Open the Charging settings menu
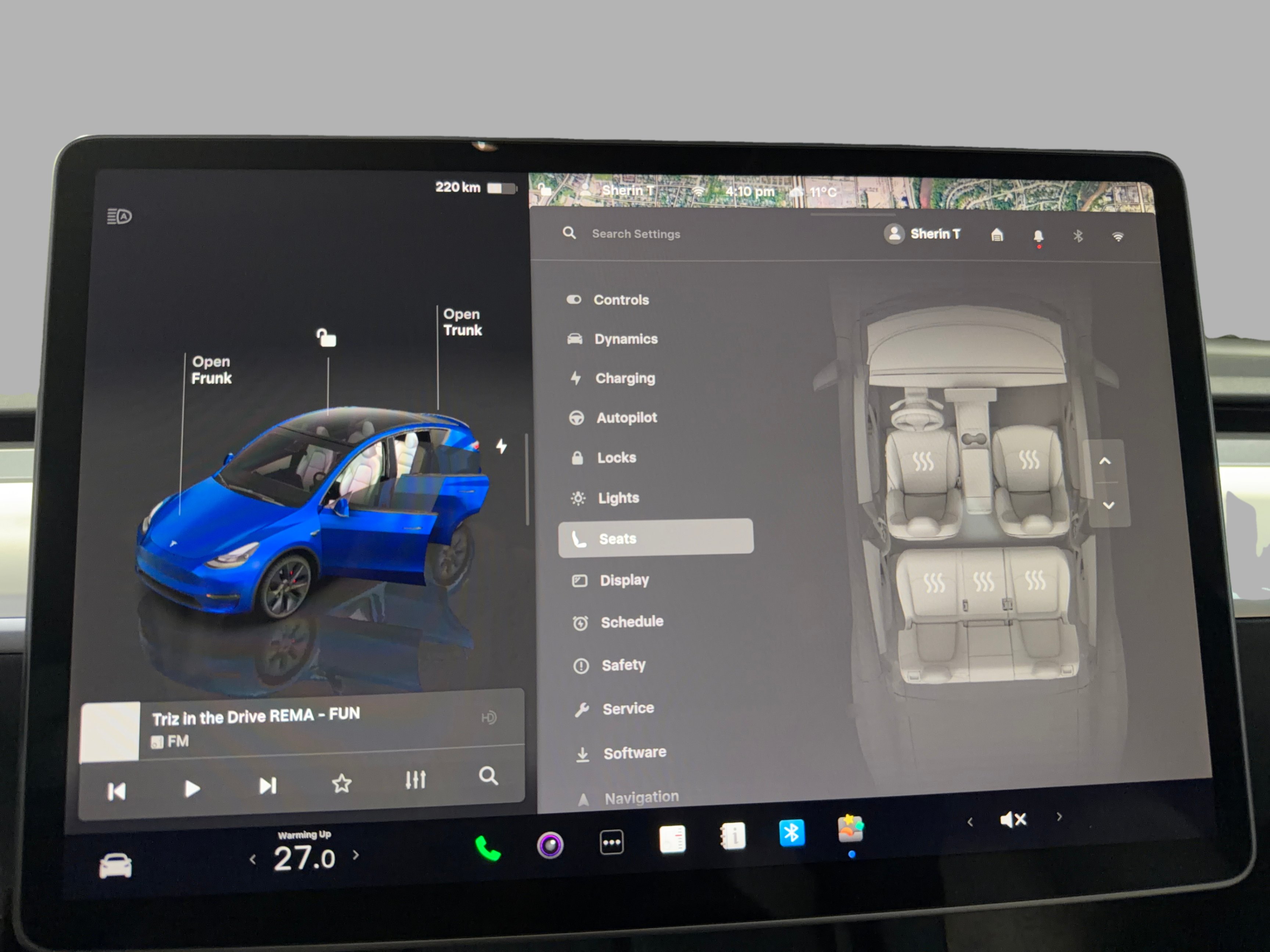This screenshot has width=1270, height=952. (x=625, y=378)
